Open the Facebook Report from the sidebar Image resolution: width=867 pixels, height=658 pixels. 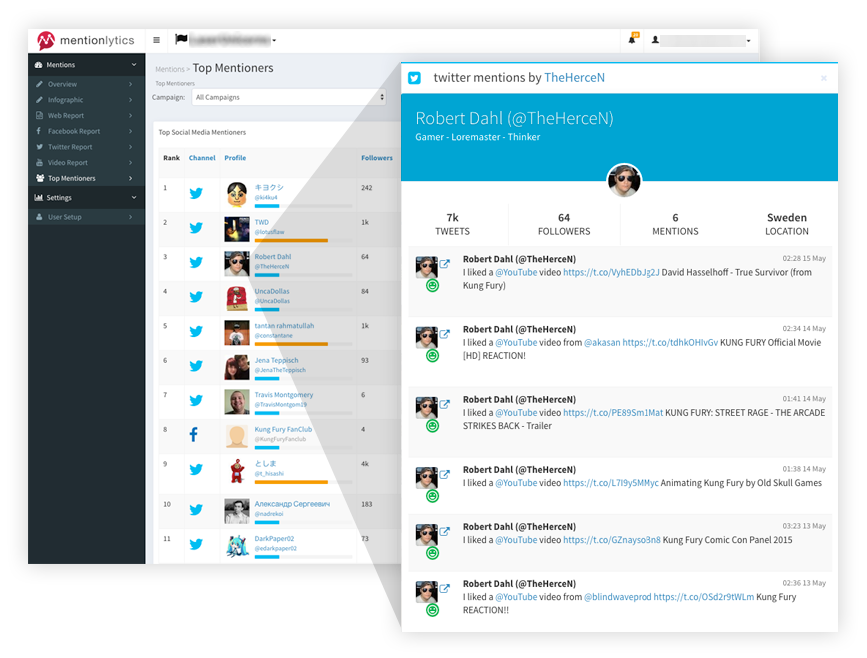tap(40, 131)
